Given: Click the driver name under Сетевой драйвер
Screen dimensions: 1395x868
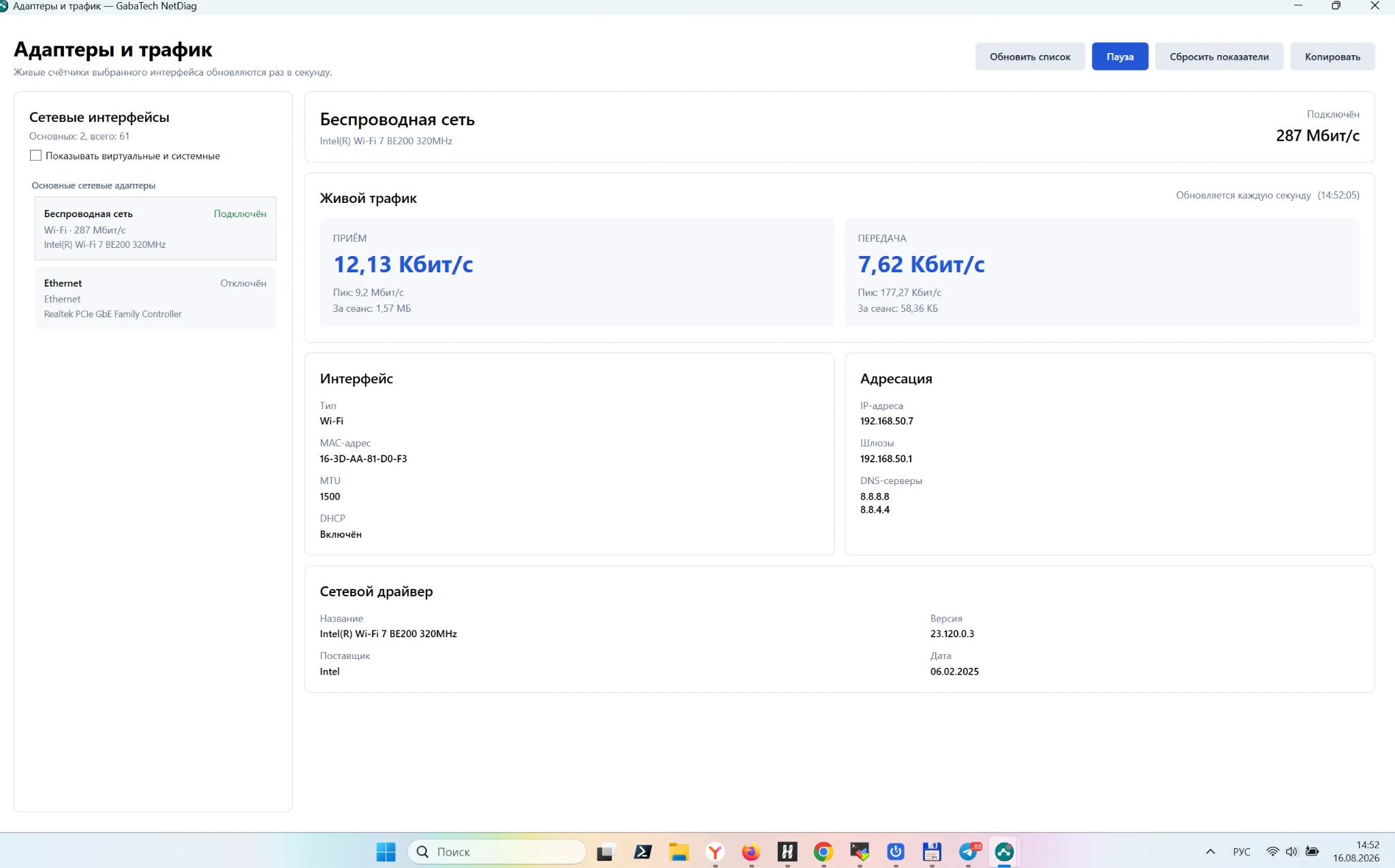Looking at the screenshot, I should point(388,634).
